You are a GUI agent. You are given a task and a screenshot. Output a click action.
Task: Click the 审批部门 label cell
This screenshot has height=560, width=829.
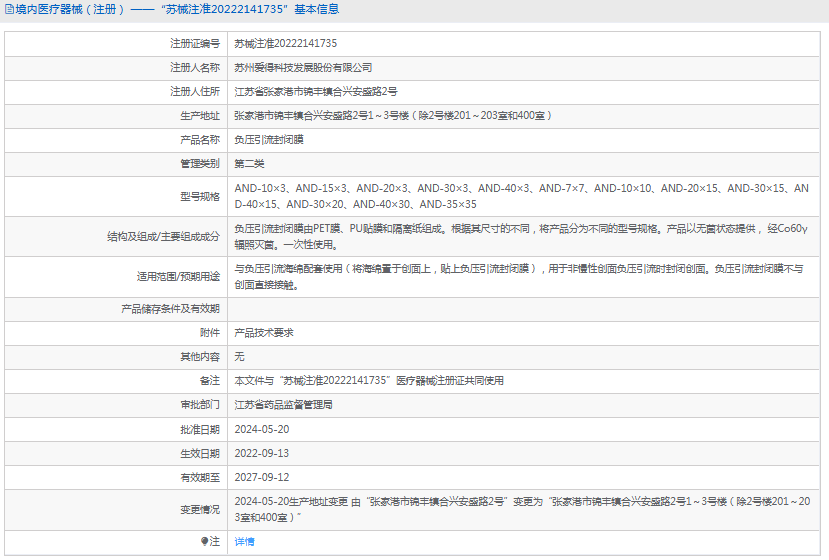coord(116,405)
